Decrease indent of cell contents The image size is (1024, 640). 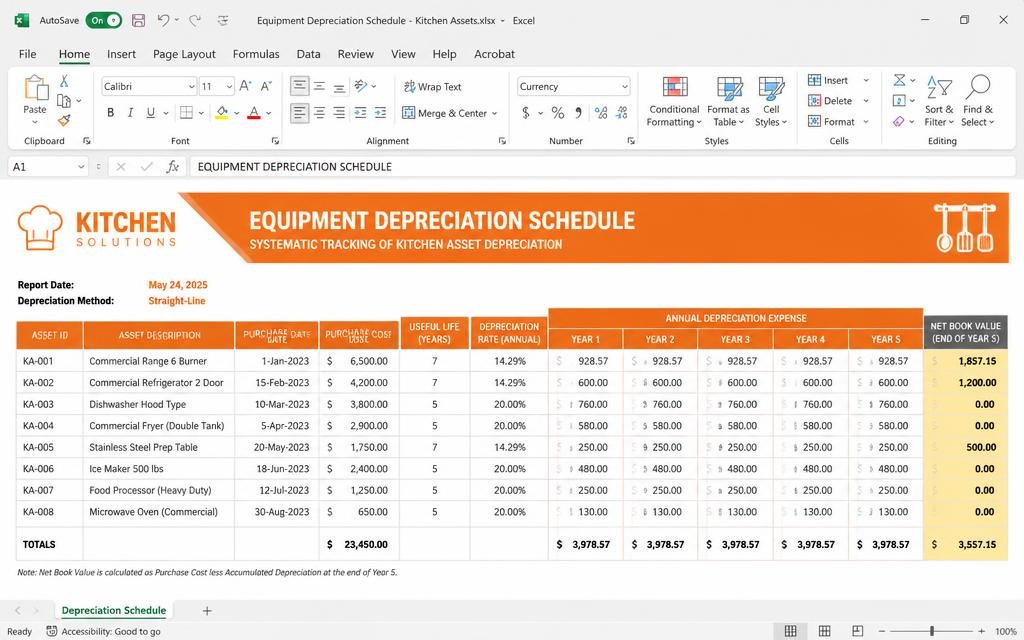(x=360, y=113)
